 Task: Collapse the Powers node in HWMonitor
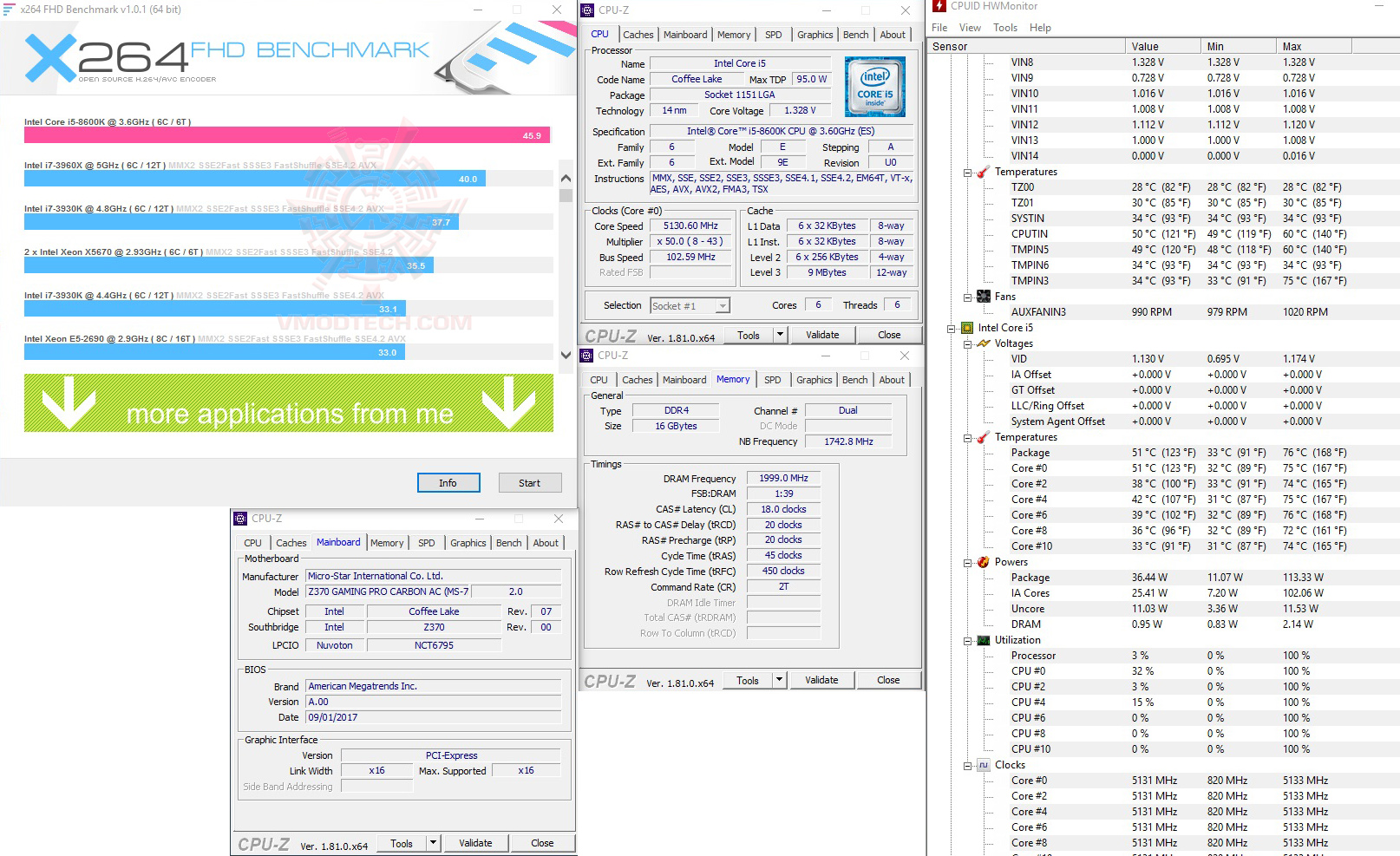point(967,563)
